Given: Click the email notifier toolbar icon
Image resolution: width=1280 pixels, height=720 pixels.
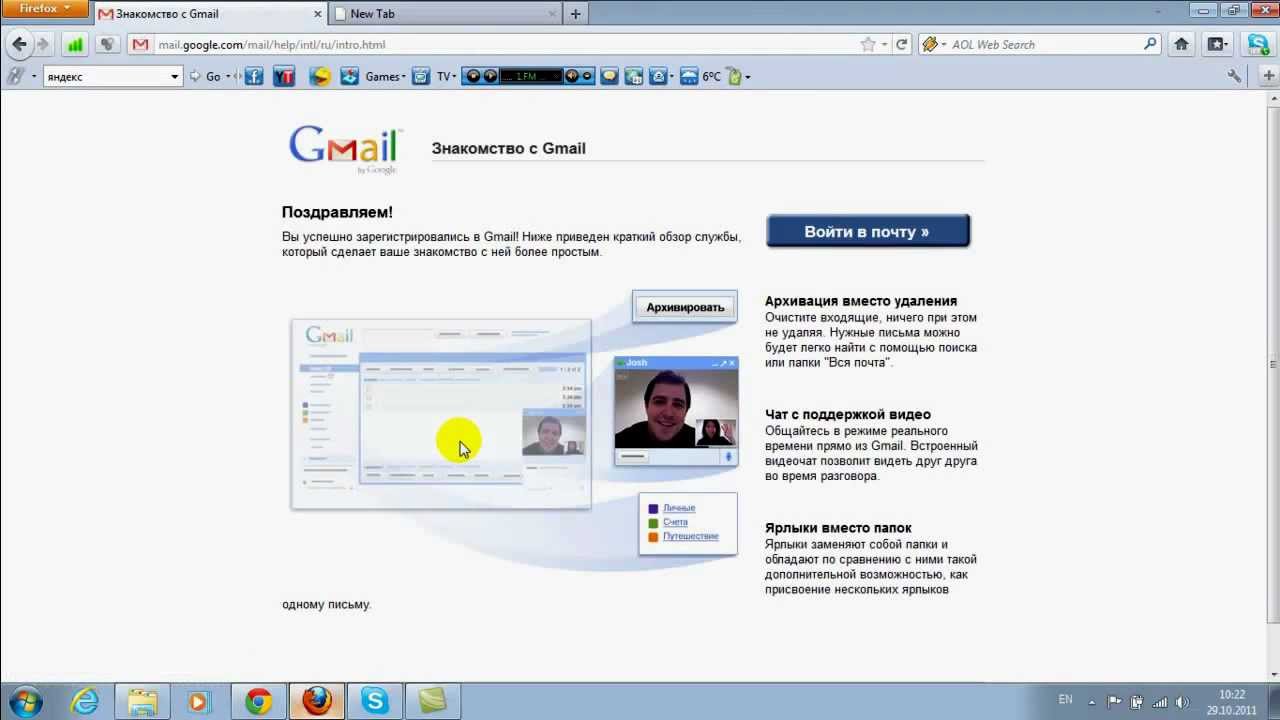Looking at the screenshot, I should (x=659, y=76).
